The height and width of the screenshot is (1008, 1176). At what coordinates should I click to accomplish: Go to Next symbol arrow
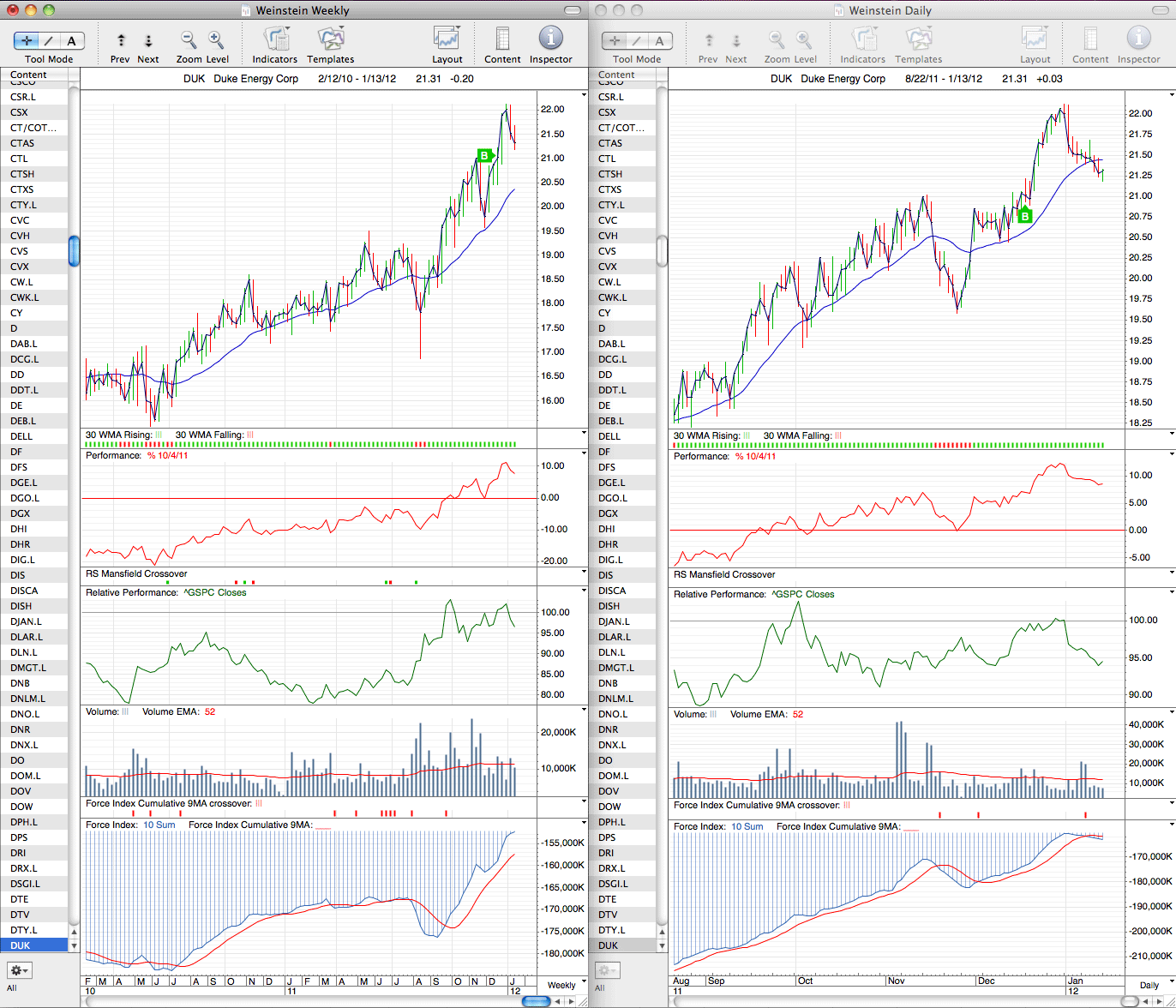[148, 40]
